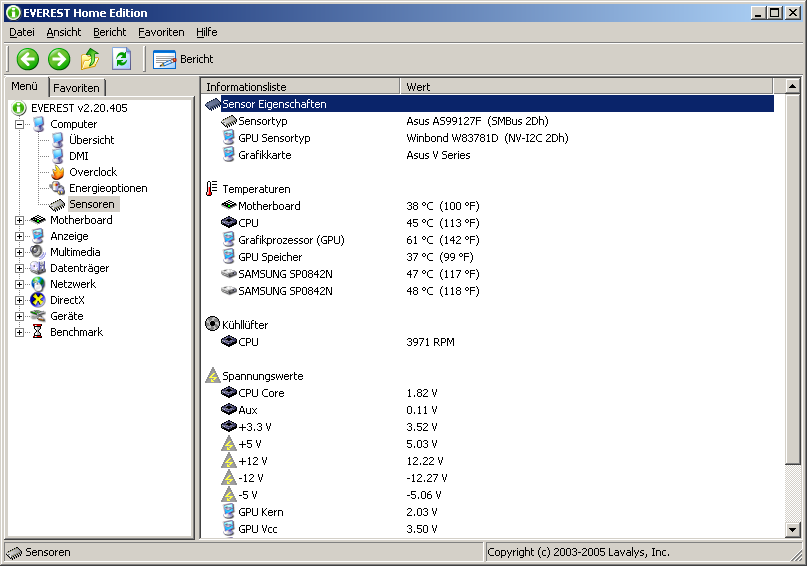807x566 pixels.
Task: Select Energieoptionen in the tree
Action: [108, 188]
